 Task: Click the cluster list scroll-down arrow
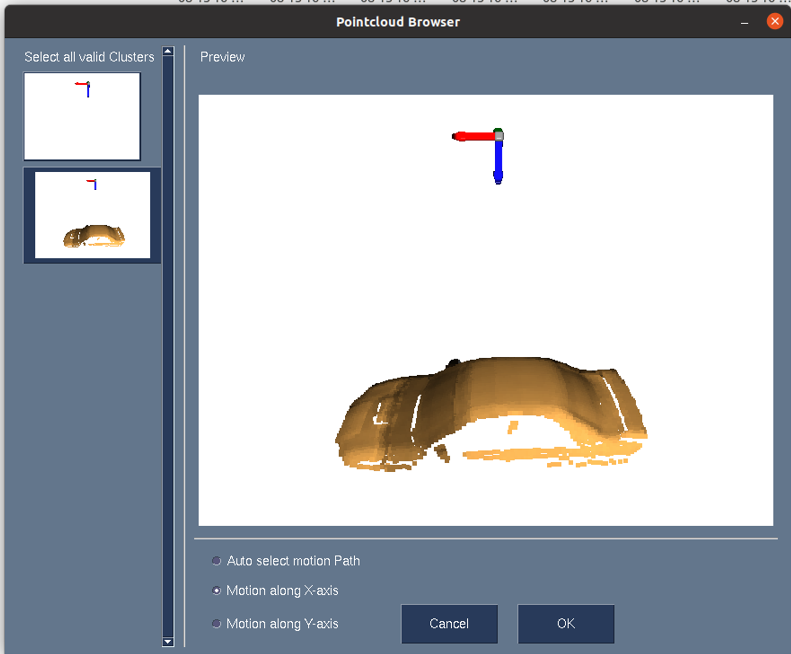pos(168,642)
